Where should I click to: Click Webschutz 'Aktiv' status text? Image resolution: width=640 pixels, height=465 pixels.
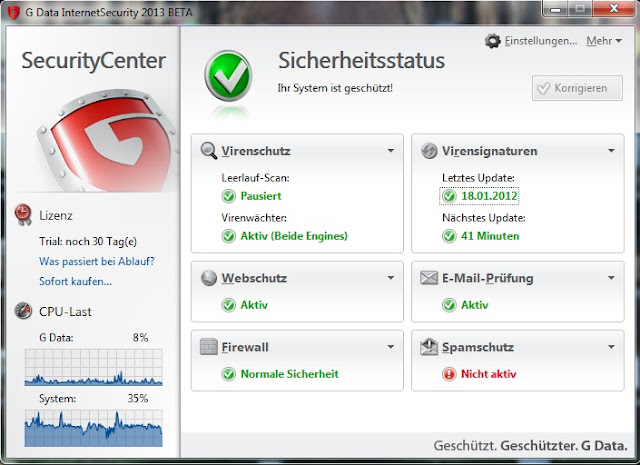[254, 305]
